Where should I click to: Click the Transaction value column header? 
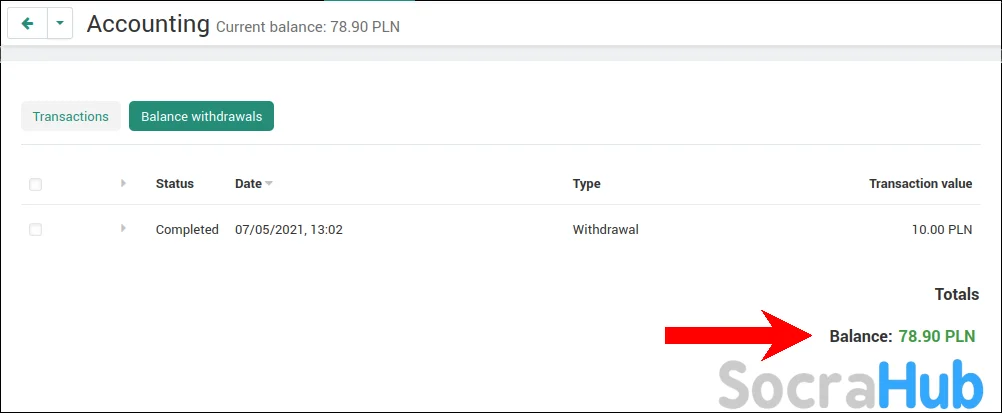tap(920, 184)
